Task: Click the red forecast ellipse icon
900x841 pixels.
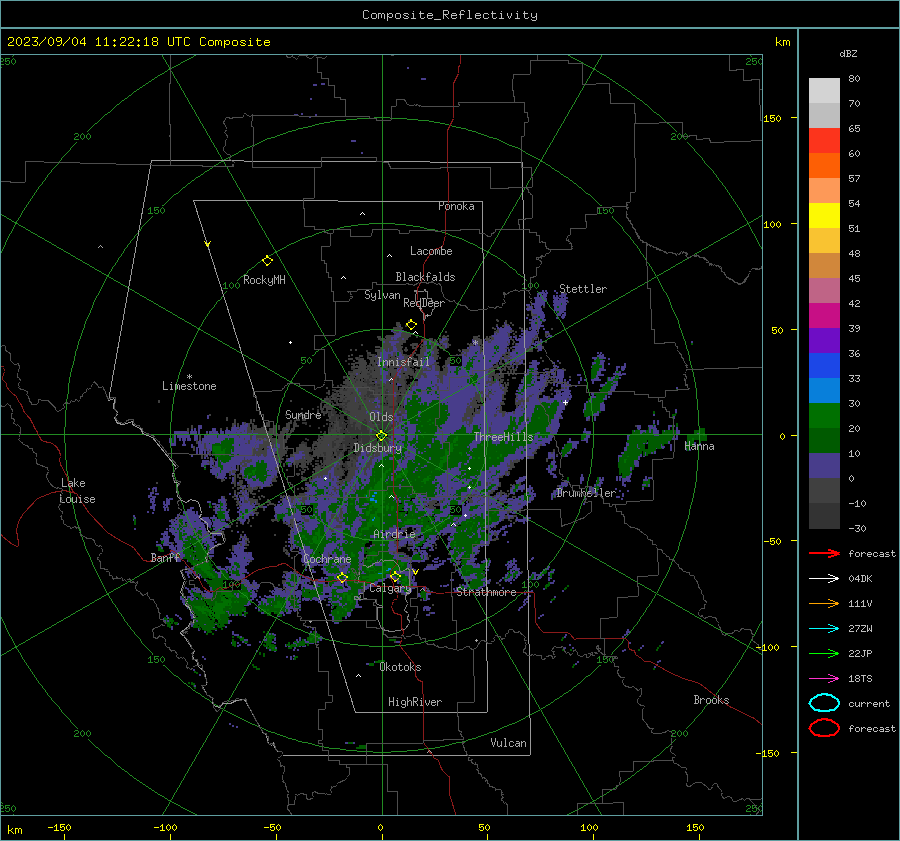Action: click(824, 728)
